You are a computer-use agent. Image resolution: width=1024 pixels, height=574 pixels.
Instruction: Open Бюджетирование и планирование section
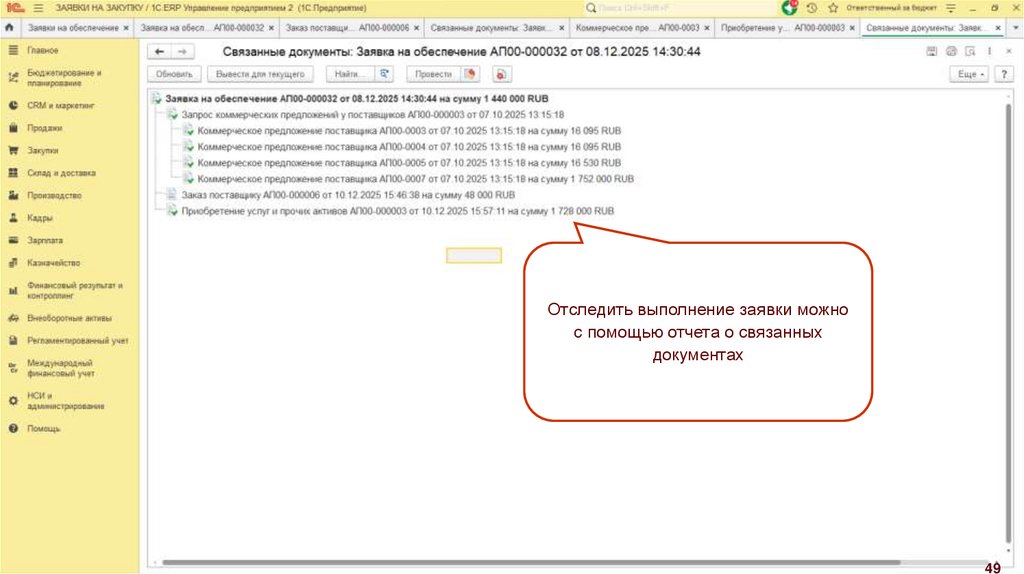click(64, 78)
